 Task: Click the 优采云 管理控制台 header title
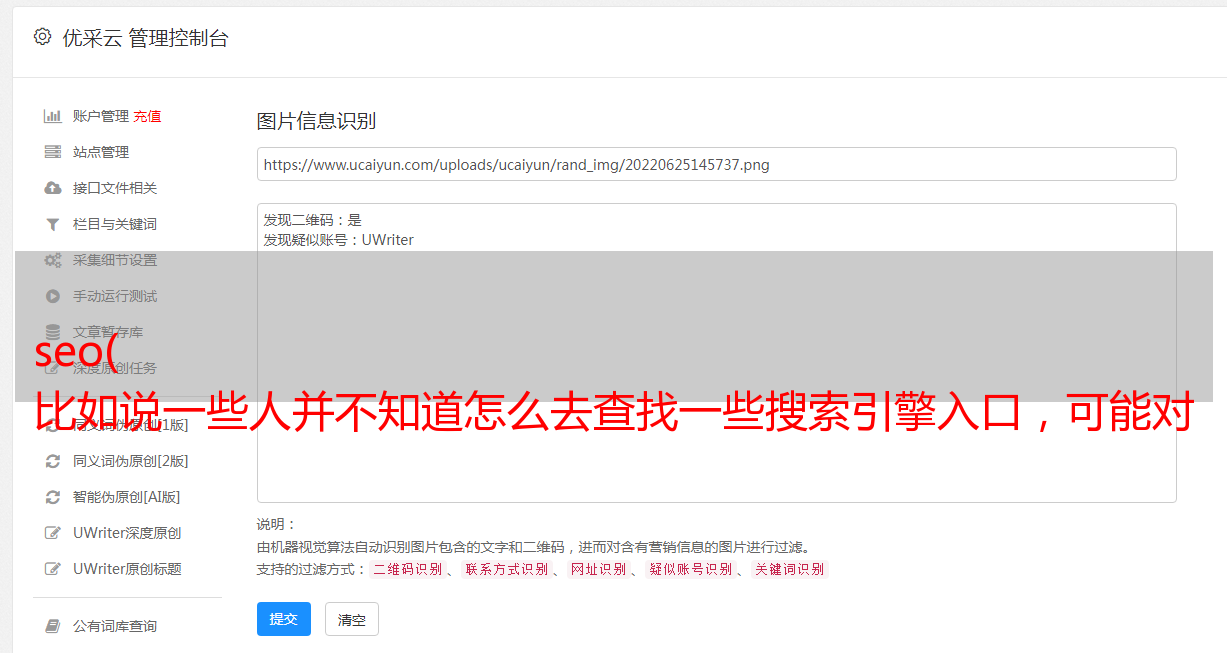click(145, 38)
